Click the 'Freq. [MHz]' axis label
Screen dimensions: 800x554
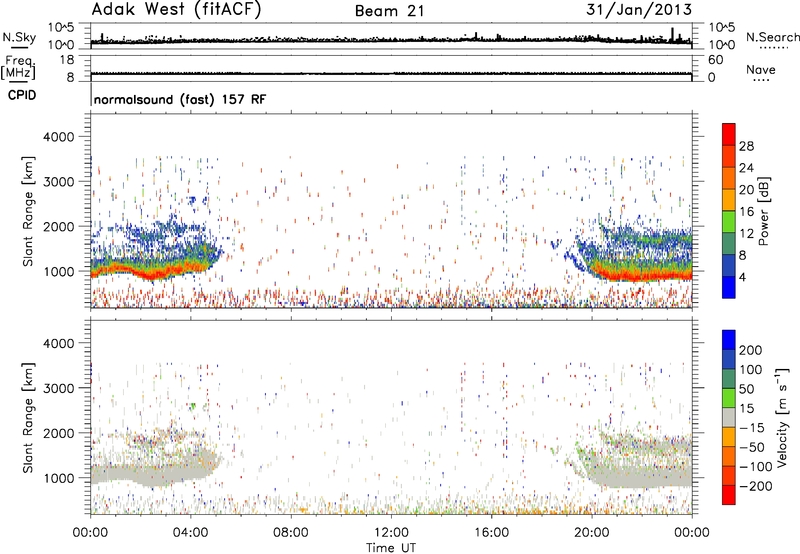[x=19, y=67]
